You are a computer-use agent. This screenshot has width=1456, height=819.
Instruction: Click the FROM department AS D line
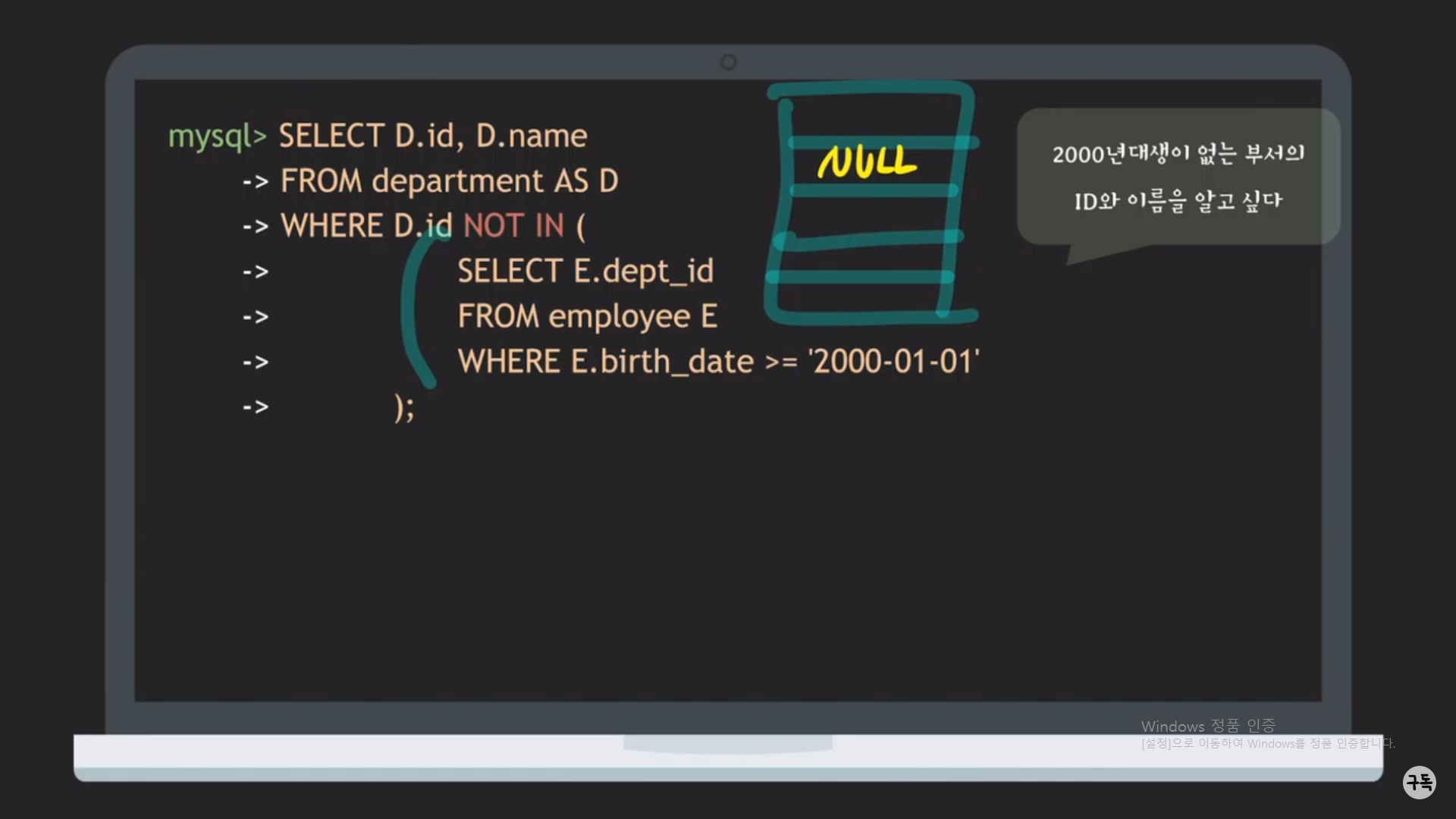449,181
